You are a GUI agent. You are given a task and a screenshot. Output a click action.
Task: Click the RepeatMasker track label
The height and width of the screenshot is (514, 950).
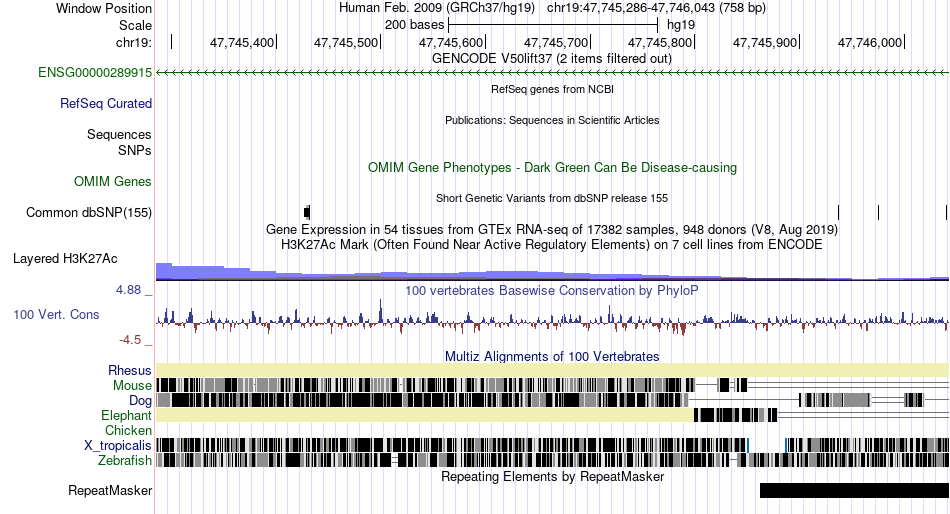click(110, 490)
